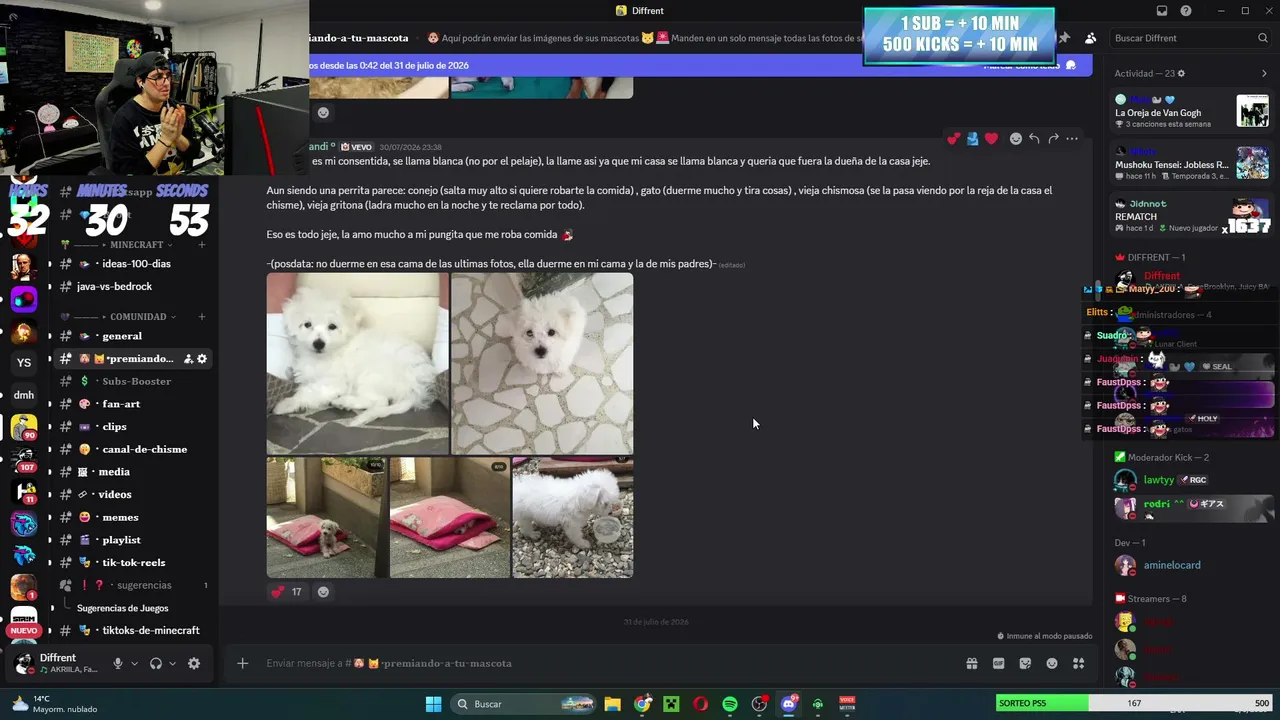Add a channel to the COMUNIDAD category

click(202, 317)
